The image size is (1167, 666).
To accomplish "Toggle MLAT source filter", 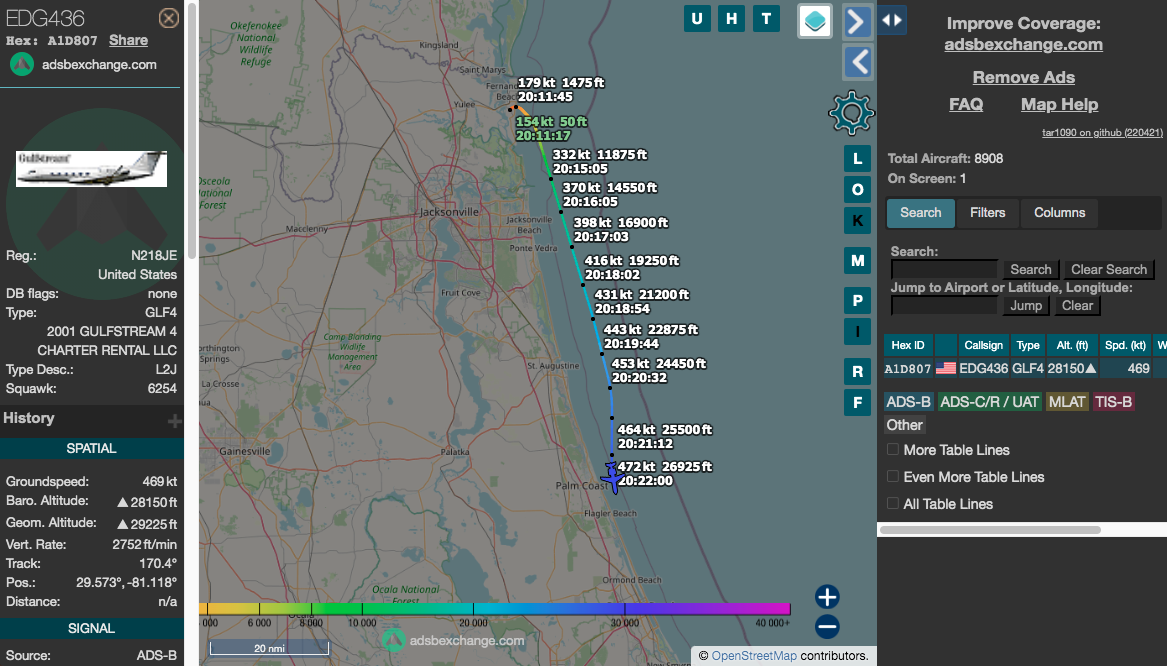I will click(1067, 402).
